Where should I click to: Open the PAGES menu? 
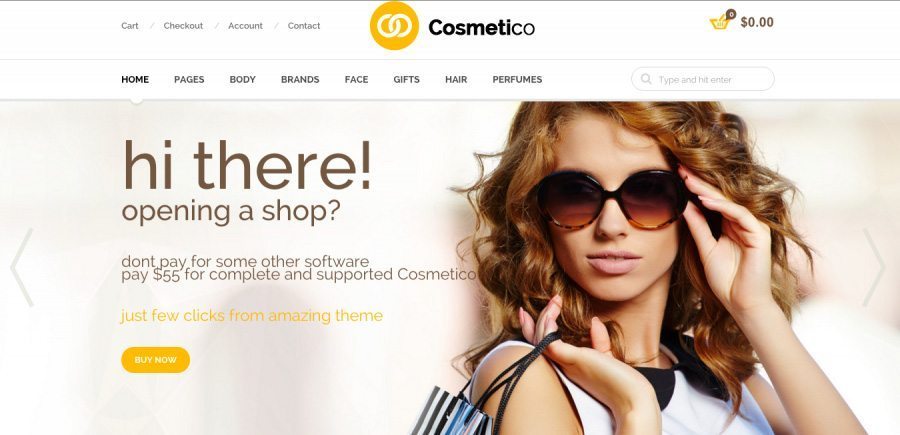click(x=189, y=80)
